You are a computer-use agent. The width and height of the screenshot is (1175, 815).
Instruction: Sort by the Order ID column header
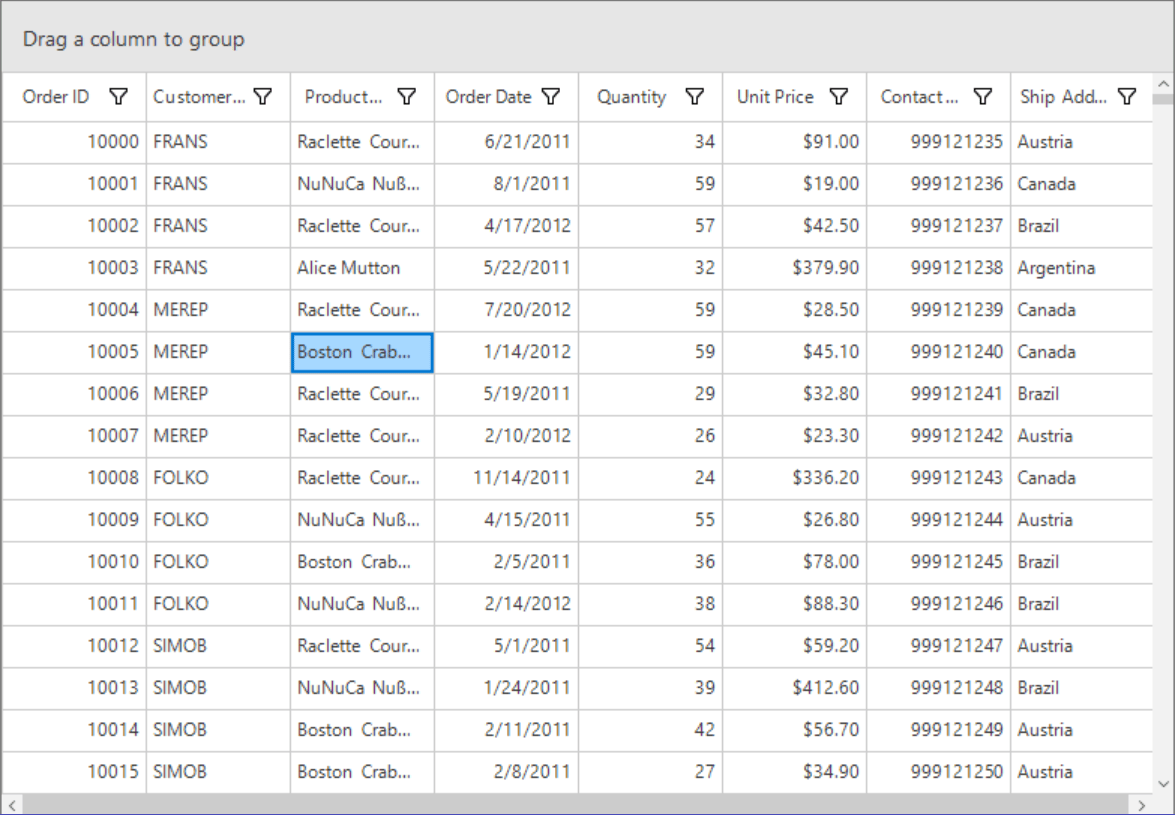pos(58,96)
